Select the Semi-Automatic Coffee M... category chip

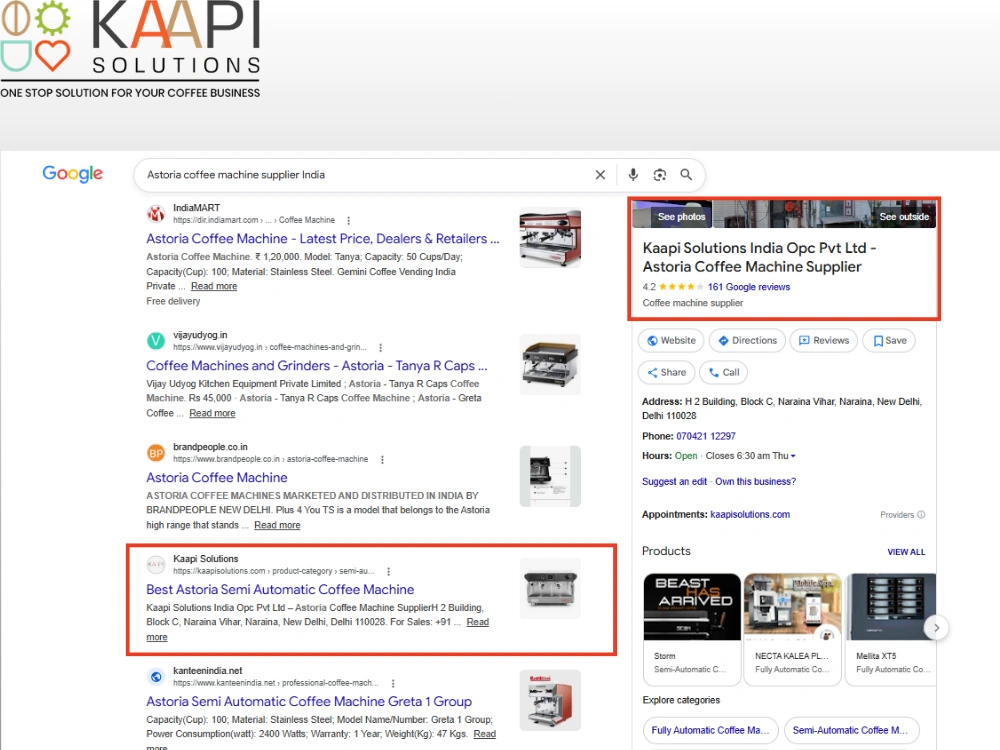tap(851, 730)
